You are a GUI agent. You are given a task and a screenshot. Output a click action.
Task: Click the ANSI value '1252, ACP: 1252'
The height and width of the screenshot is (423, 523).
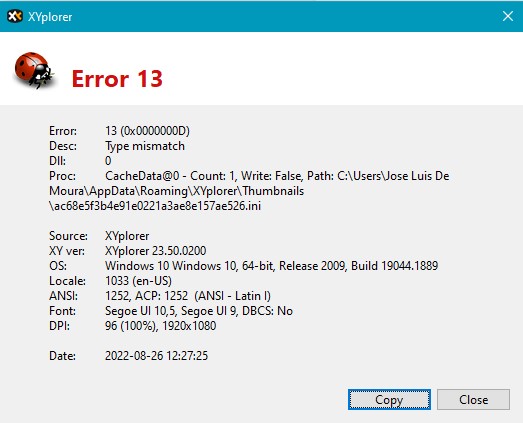[146, 296]
